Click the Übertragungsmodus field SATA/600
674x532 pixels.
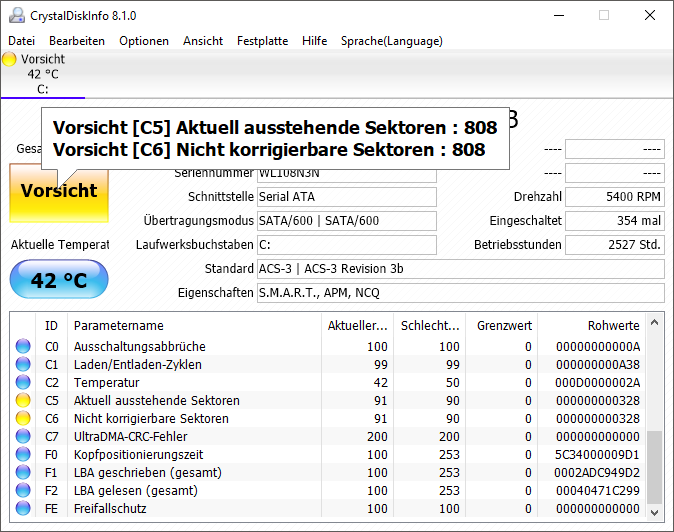(347, 221)
